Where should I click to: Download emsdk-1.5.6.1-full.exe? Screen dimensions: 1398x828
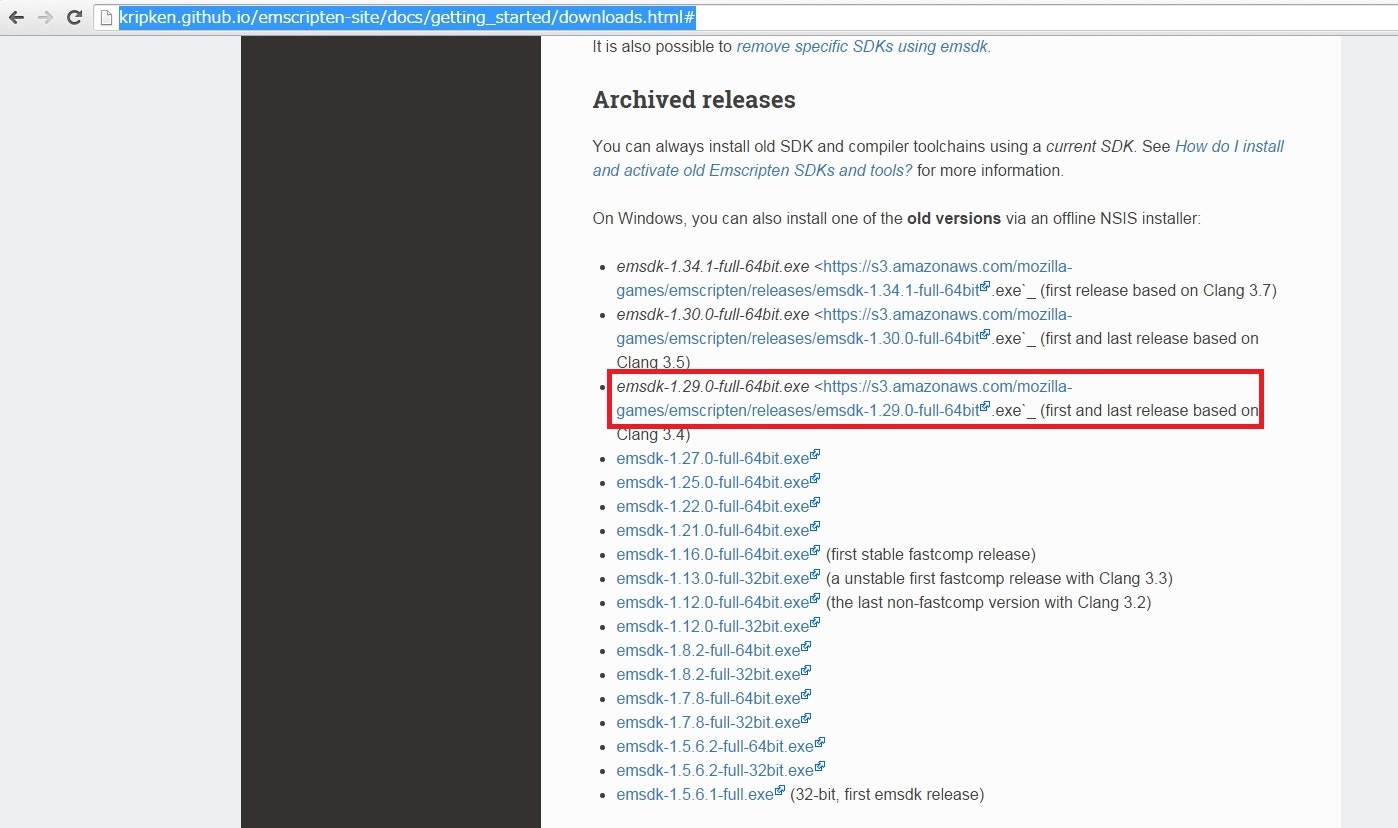[x=695, y=794]
